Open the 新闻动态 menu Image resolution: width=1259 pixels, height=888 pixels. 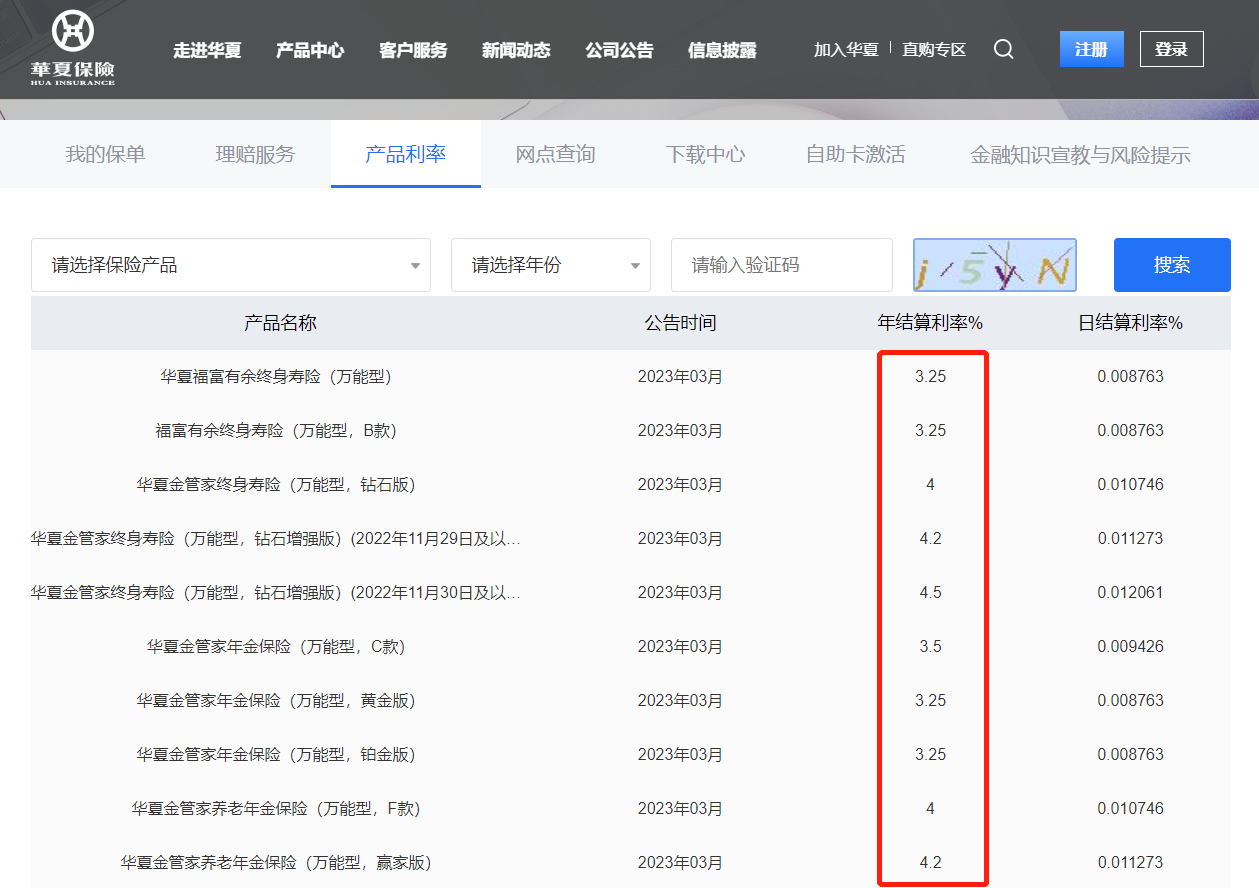[516, 50]
